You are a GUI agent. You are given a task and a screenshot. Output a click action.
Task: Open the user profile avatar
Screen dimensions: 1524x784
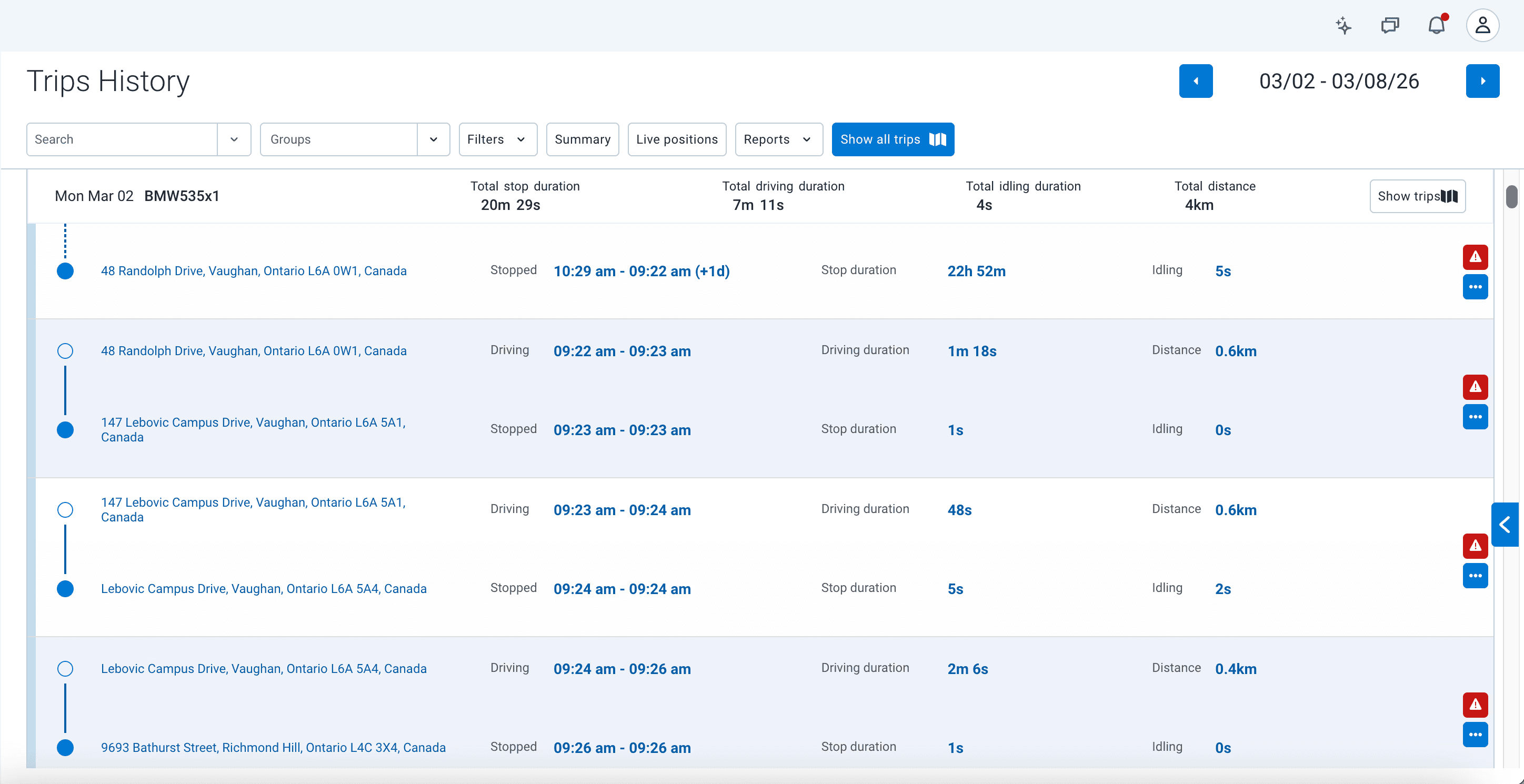point(1482,25)
